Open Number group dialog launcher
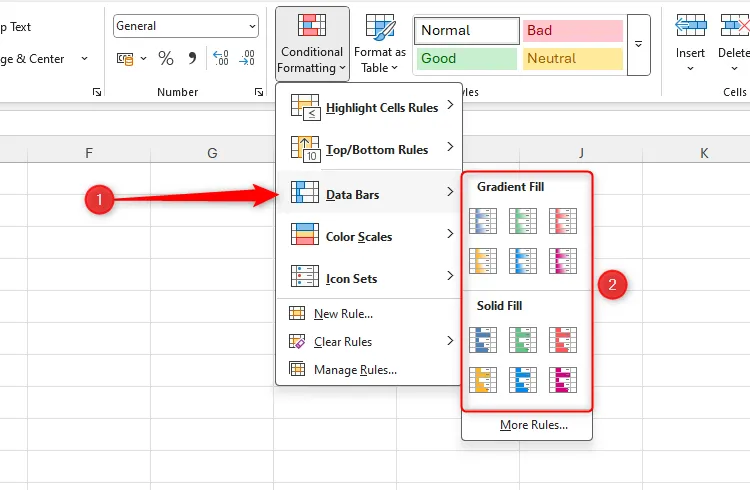The image size is (750, 490). point(259,92)
